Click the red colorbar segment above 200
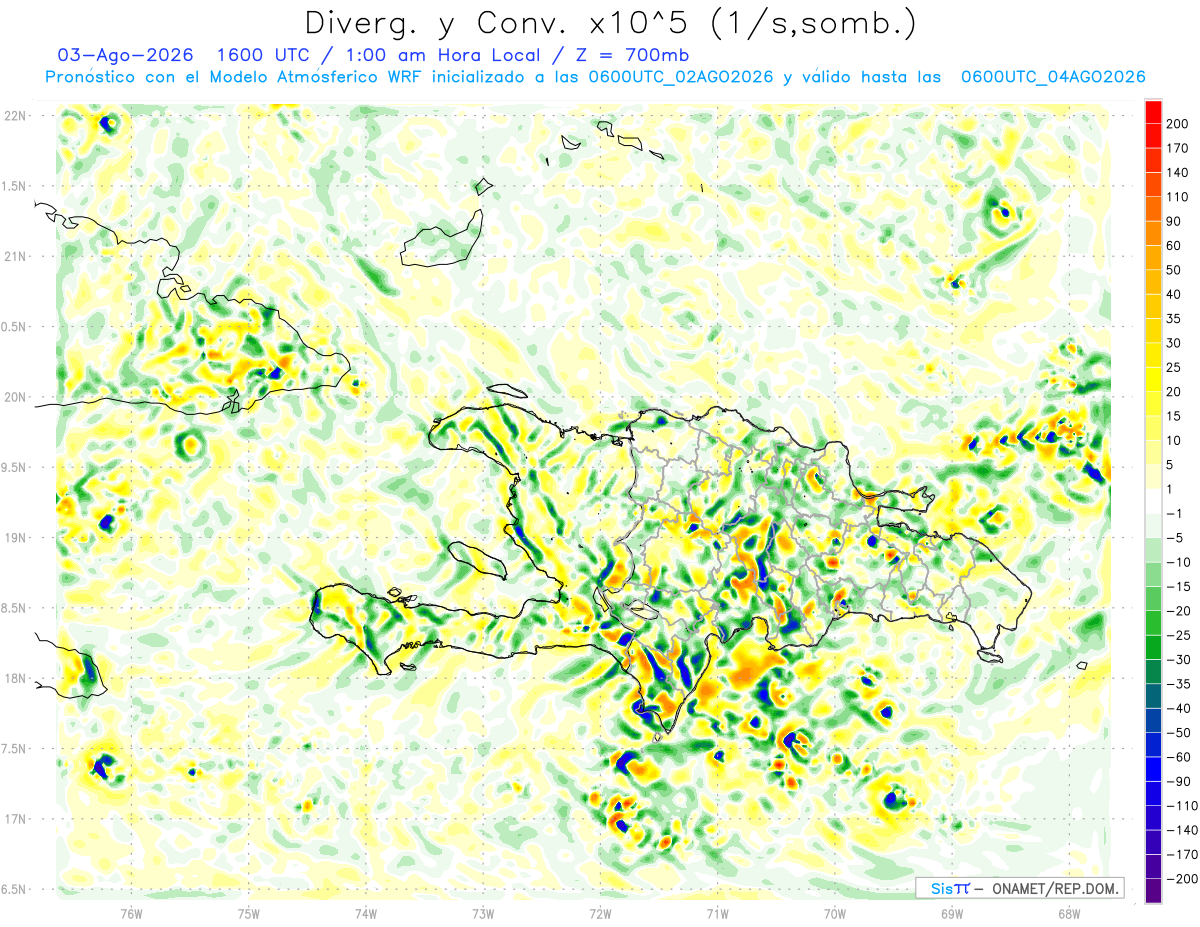The height and width of the screenshot is (927, 1200). 1153,112
